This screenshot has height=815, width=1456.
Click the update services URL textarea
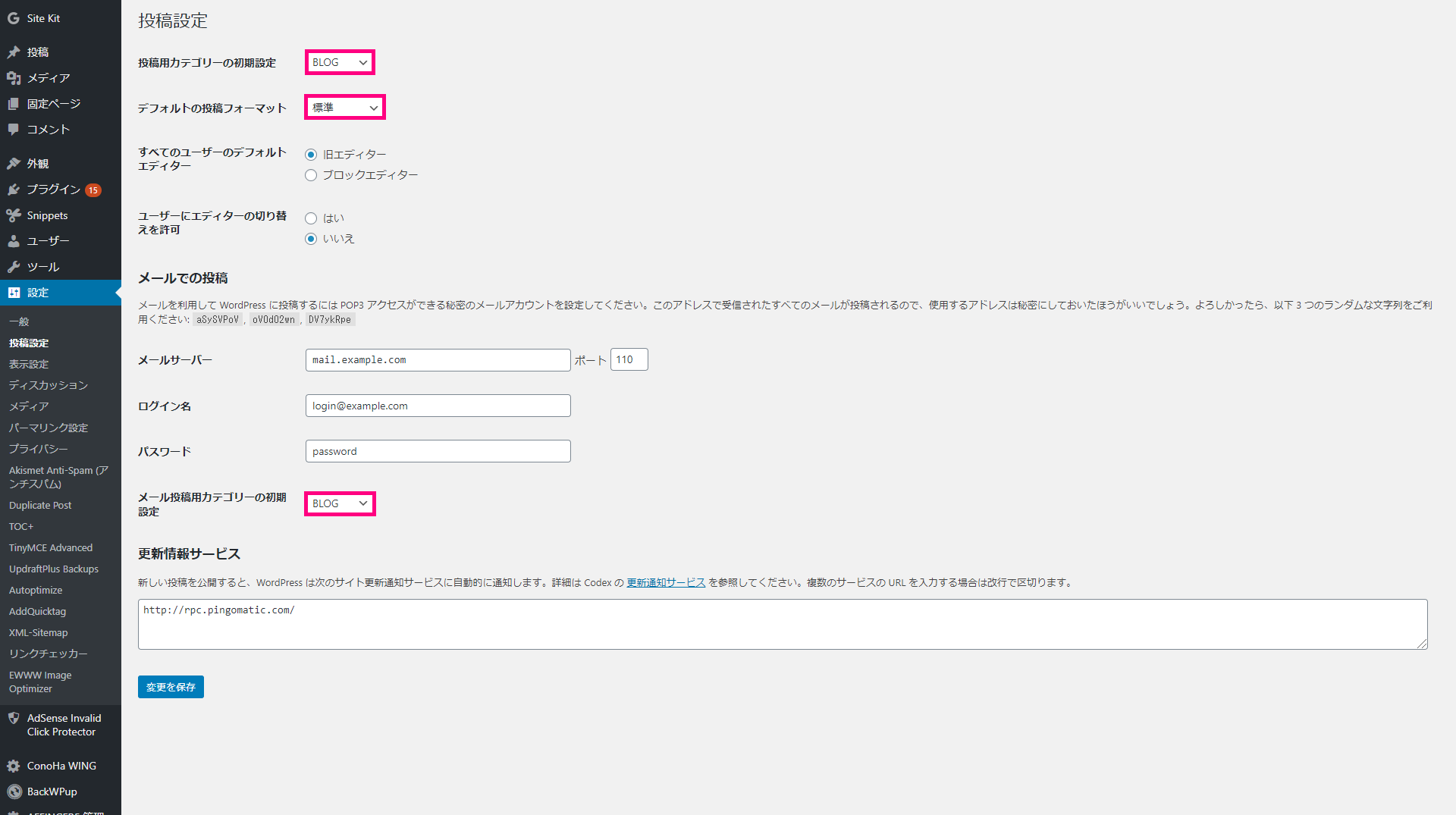783,624
